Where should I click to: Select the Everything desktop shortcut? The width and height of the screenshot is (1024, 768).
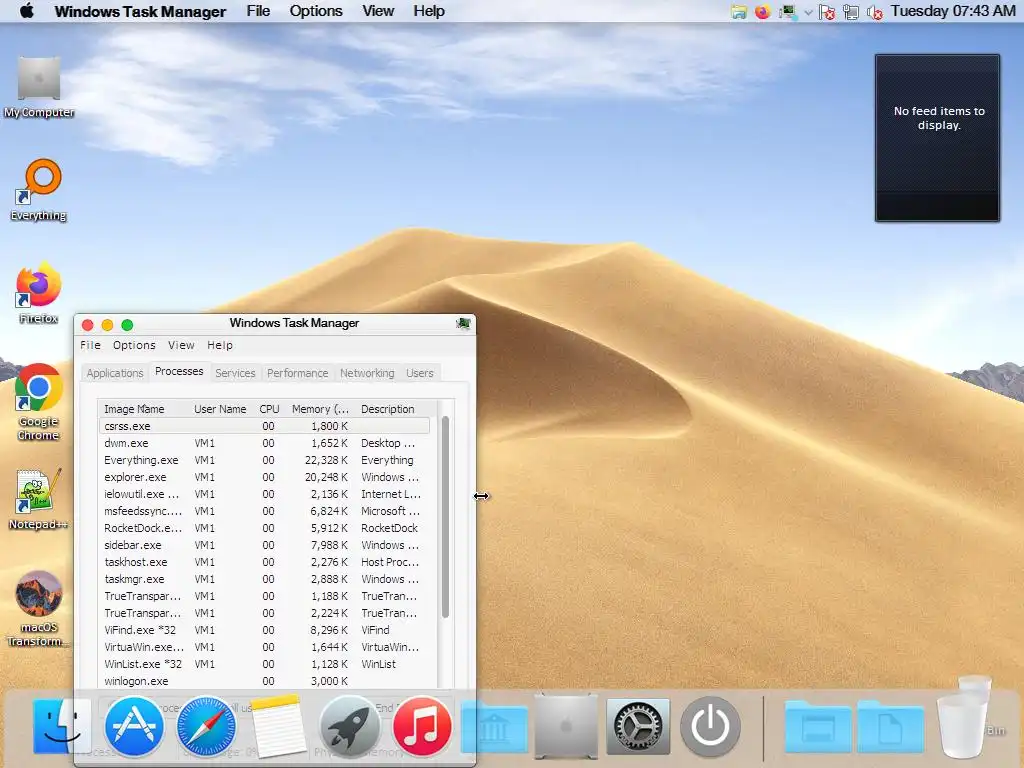click(x=39, y=190)
